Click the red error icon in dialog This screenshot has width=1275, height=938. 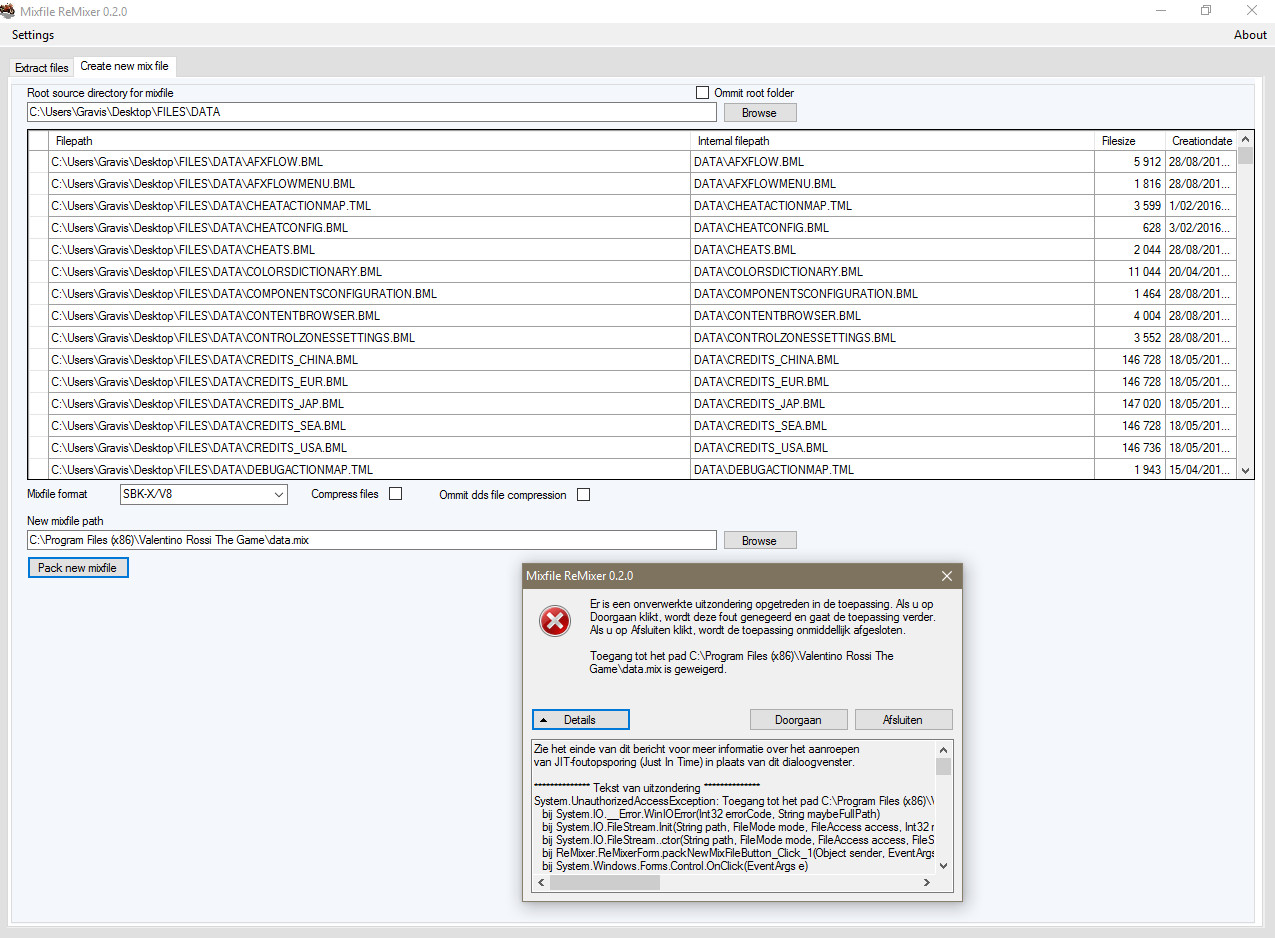555,622
